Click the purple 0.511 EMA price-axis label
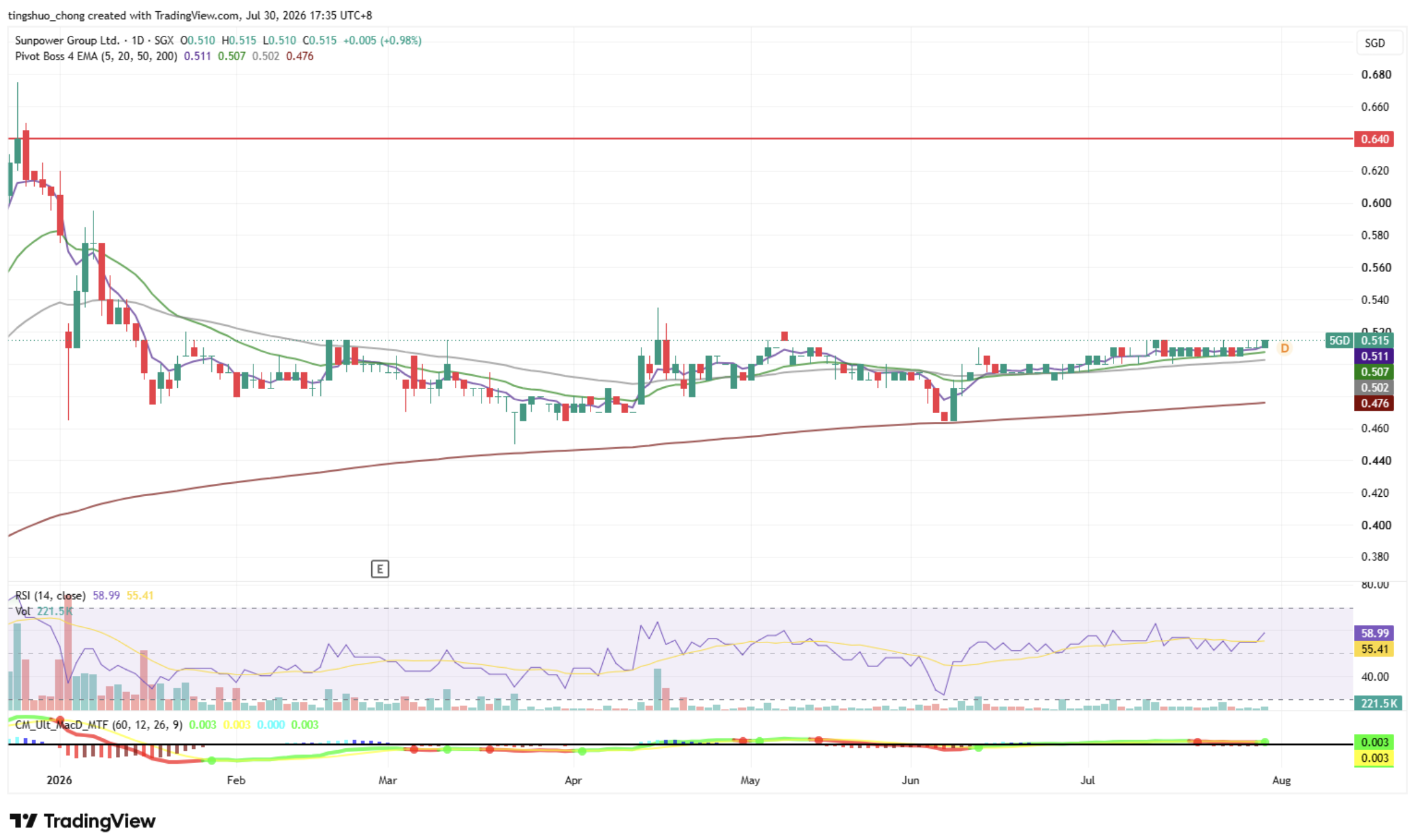 coord(1374,356)
